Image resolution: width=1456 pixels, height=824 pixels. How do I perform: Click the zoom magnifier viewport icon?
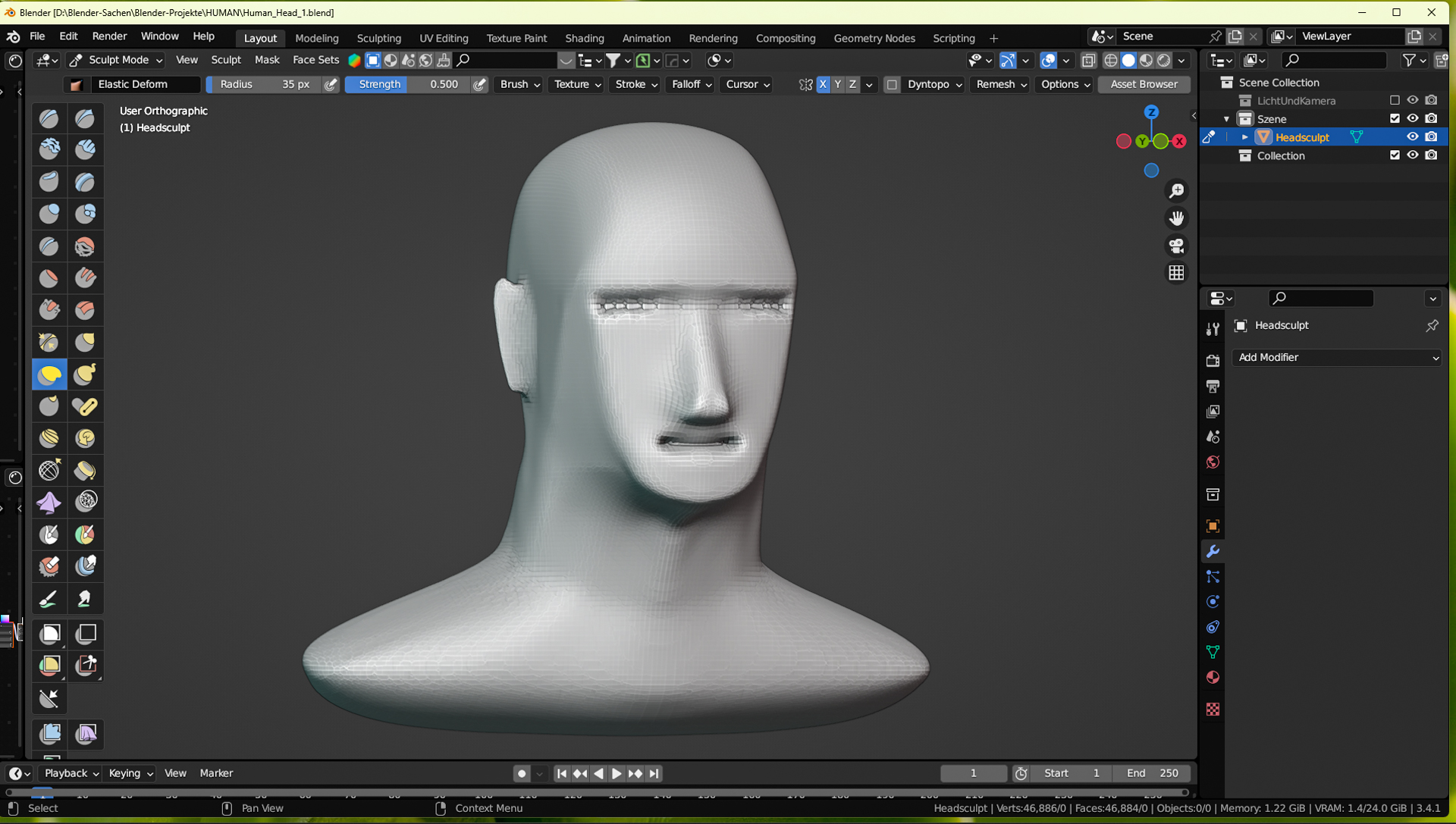pyautogui.click(x=1176, y=191)
